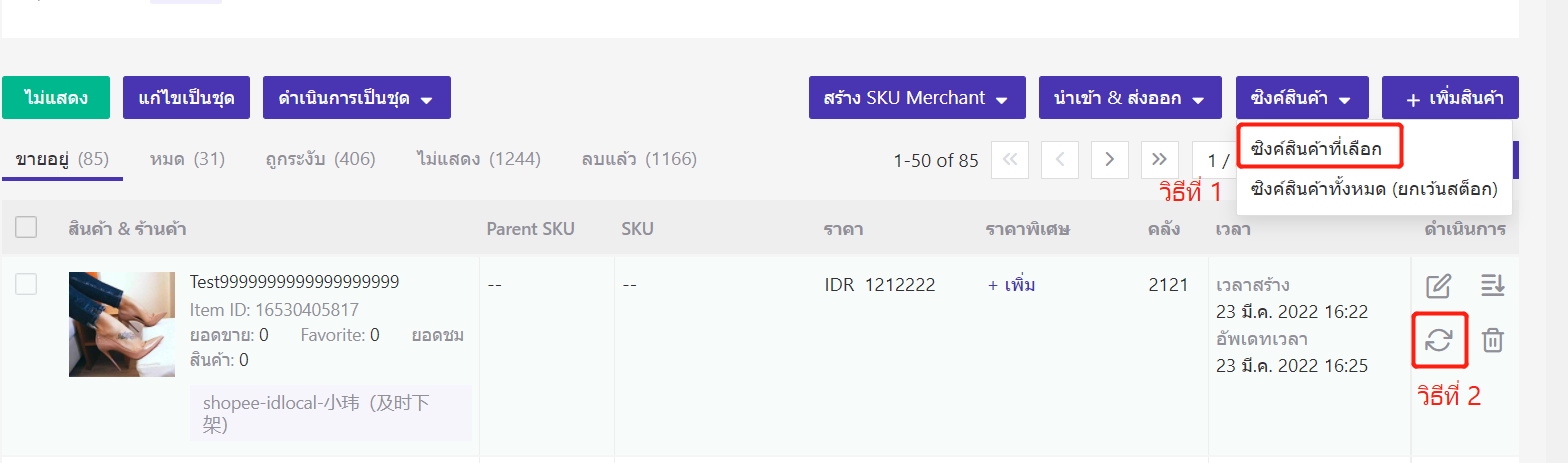The height and width of the screenshot is (463, 1568).
Task: Expand the ดำเนินการเป็นชุด dropdown
Action: [x=357, y=98]
